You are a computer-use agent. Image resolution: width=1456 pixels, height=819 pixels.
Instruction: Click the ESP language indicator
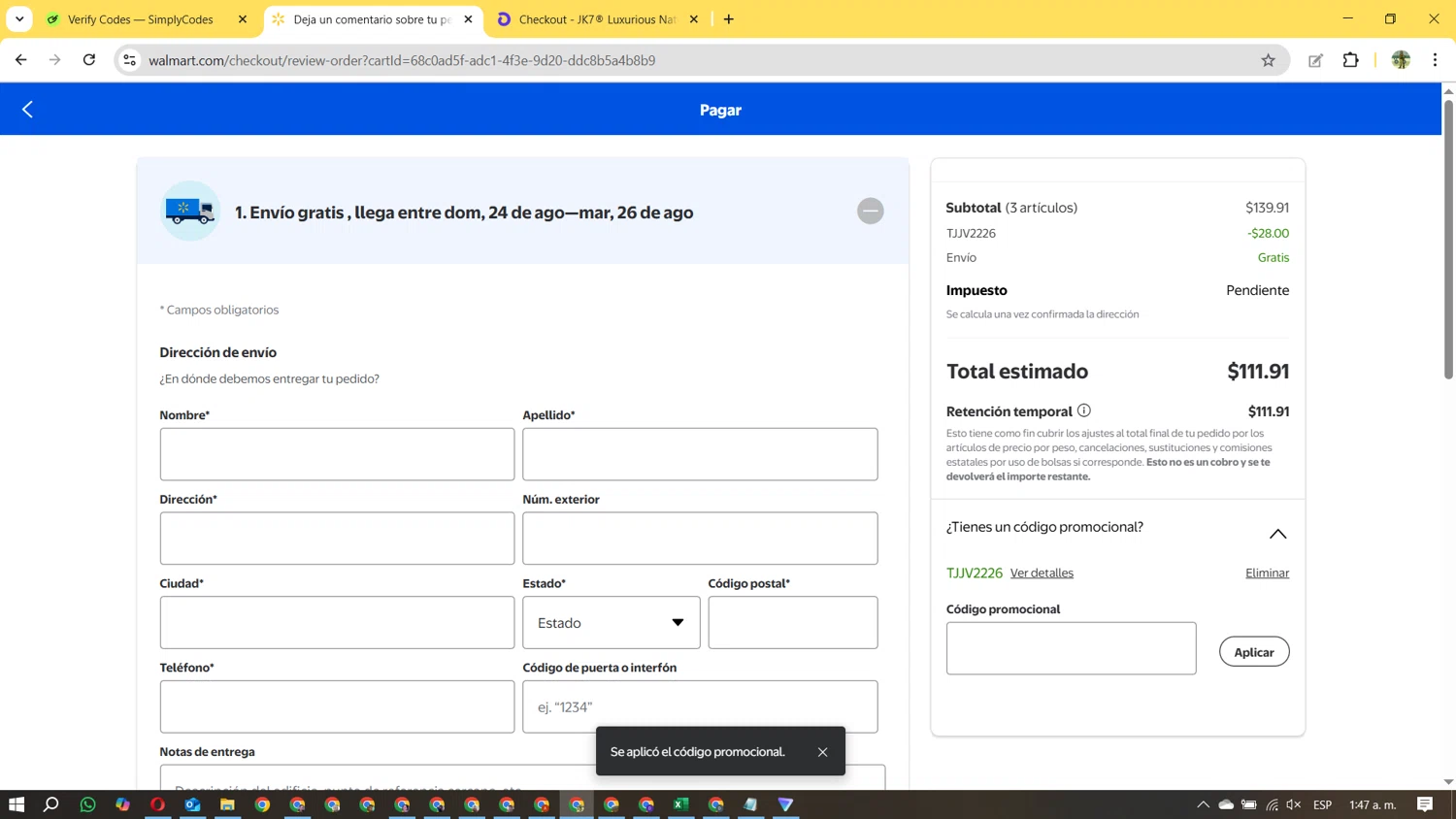click(x=1322, y=804)
